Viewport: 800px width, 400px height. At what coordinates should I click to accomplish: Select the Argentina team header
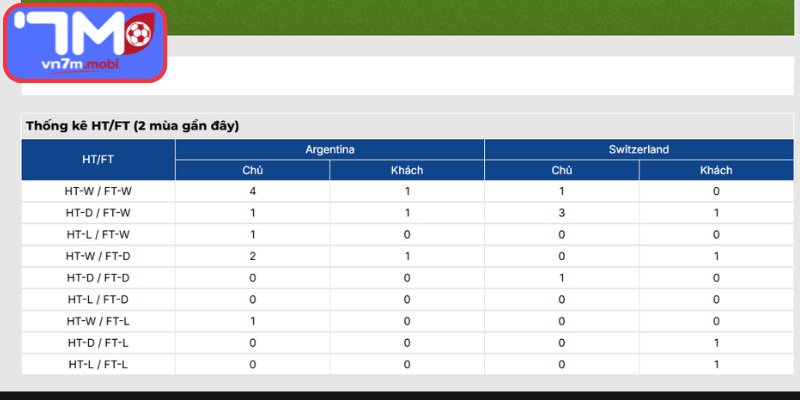click(330, 149)
